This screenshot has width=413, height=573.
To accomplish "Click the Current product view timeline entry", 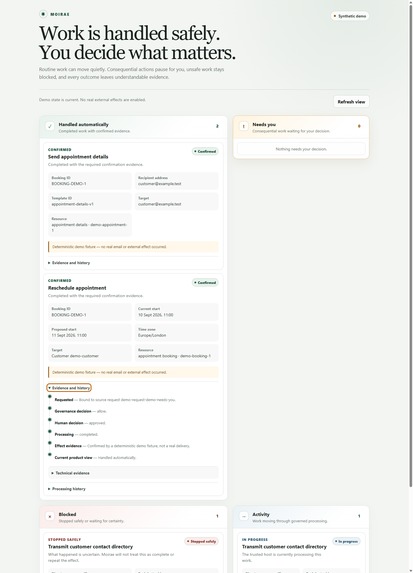I will coord(95,458).
